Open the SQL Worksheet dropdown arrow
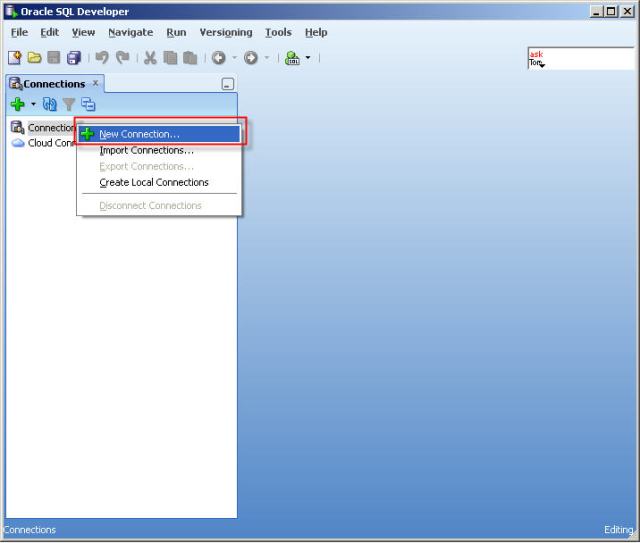 pyautogui.click(x=308, y=58)
